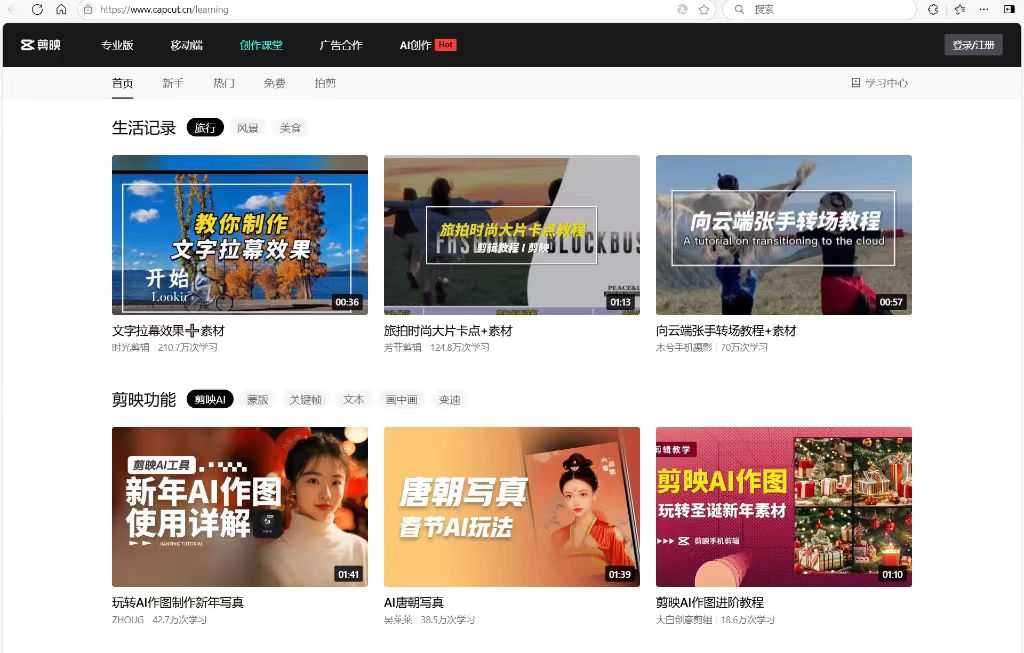This screenshot has height=653, width=1024.
Task: Open browser extensions icon in toolbar
Action: (x=933, y=9)
